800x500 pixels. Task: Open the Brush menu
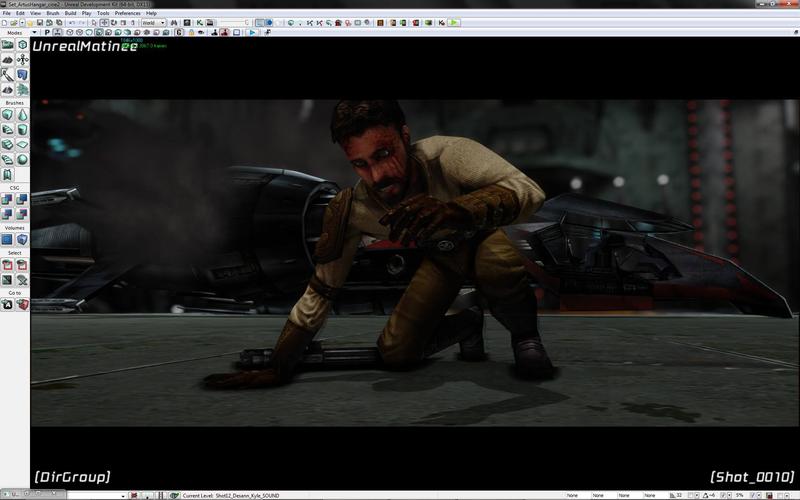(53, 13)
